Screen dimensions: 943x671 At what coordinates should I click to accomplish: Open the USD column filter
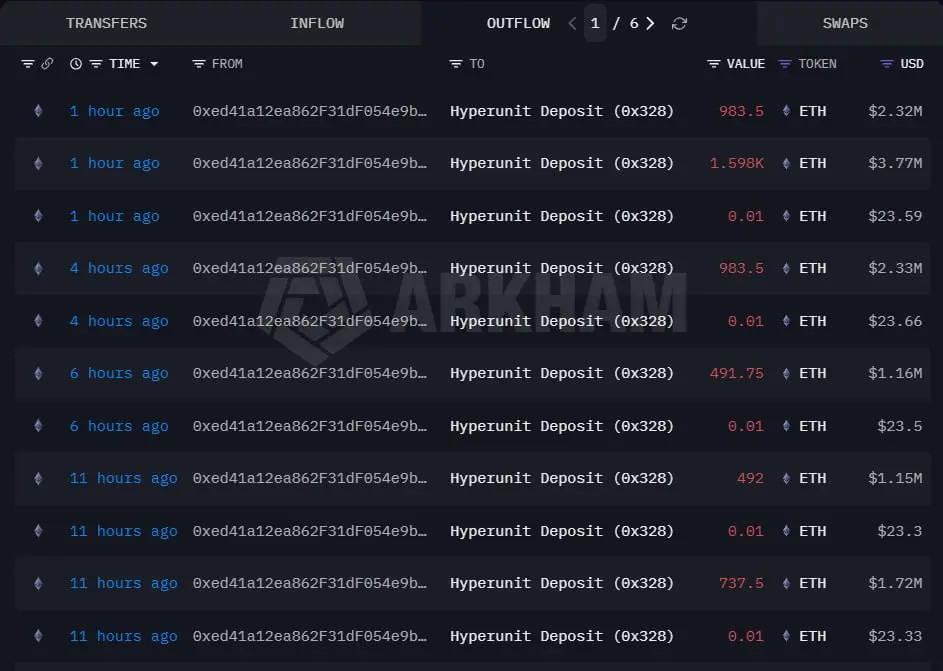pos(886,64)
